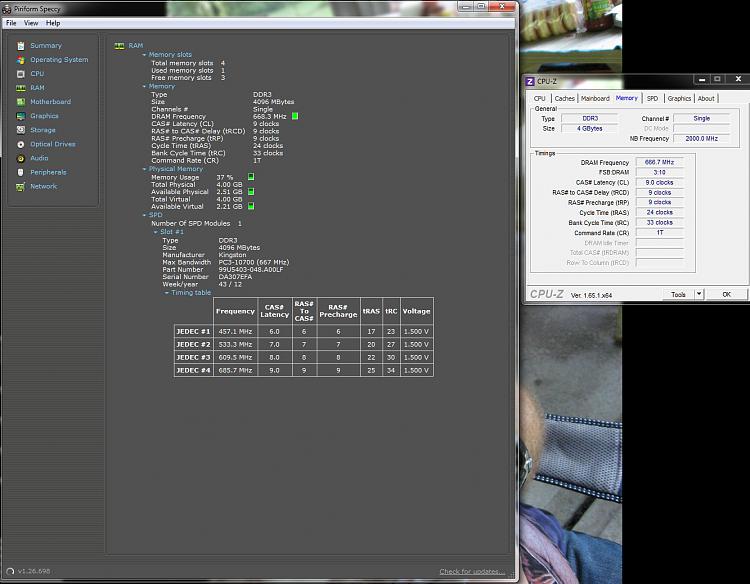This screenshot has height=584, width=750.
Task: Collapse the SPD tree node
Action: click(x=144, y=215)
